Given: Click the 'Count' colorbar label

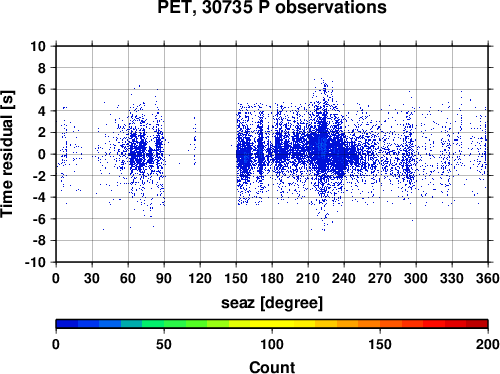Looking at the screenshot, I should pyautogui.click(x=272, y=367).
